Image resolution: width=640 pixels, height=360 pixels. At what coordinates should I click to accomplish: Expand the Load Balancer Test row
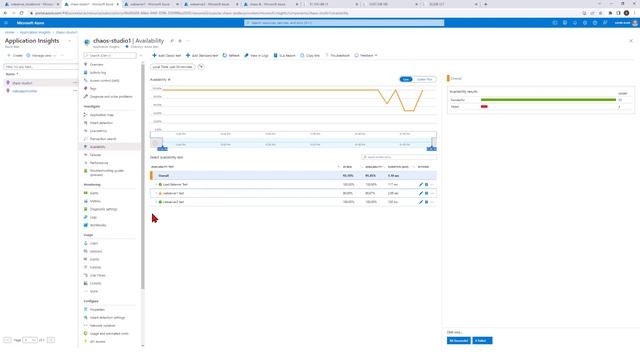tap(156, 184)
